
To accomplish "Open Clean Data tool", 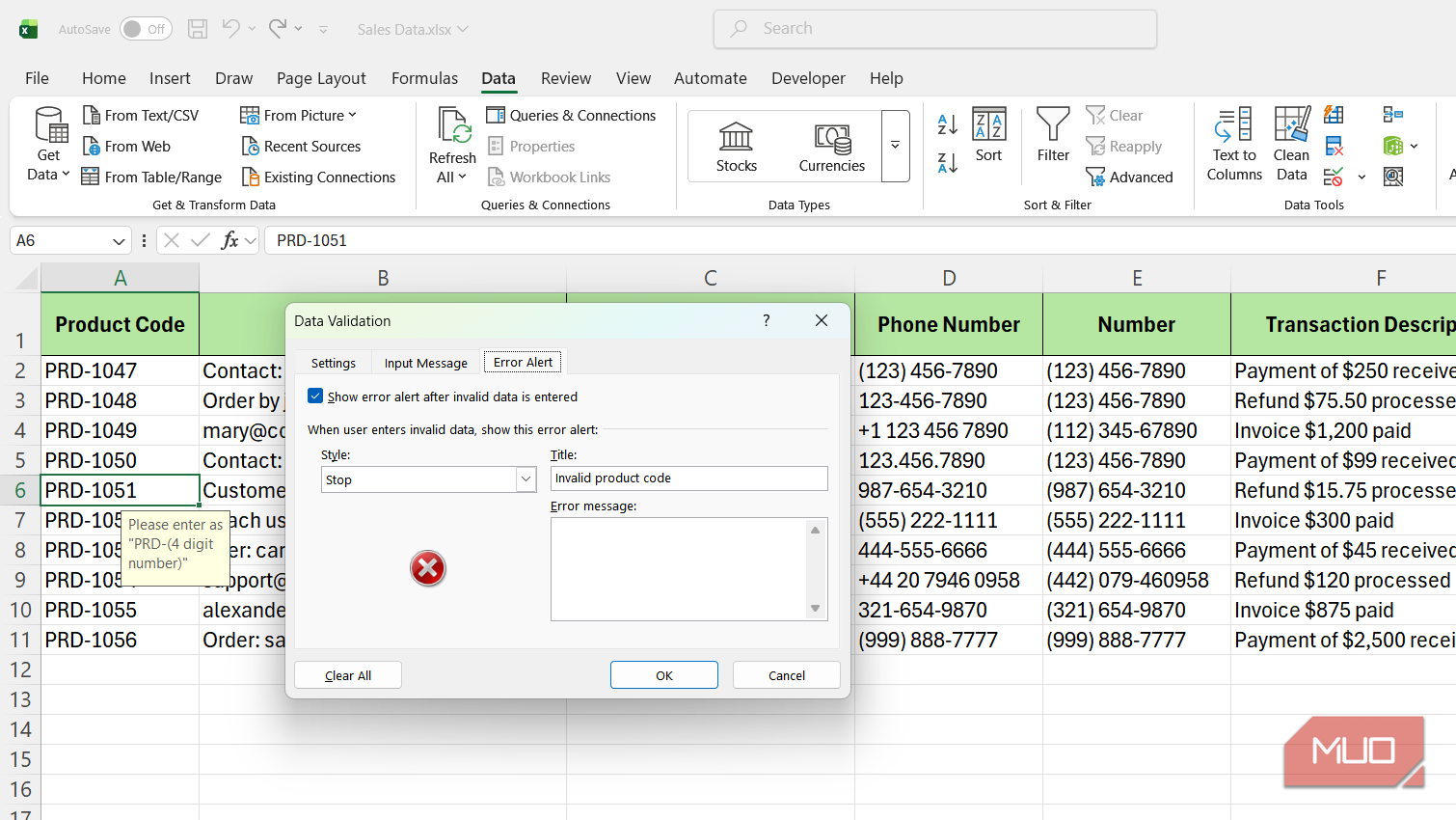I will pyautogui.click(x=1292, y=145).
